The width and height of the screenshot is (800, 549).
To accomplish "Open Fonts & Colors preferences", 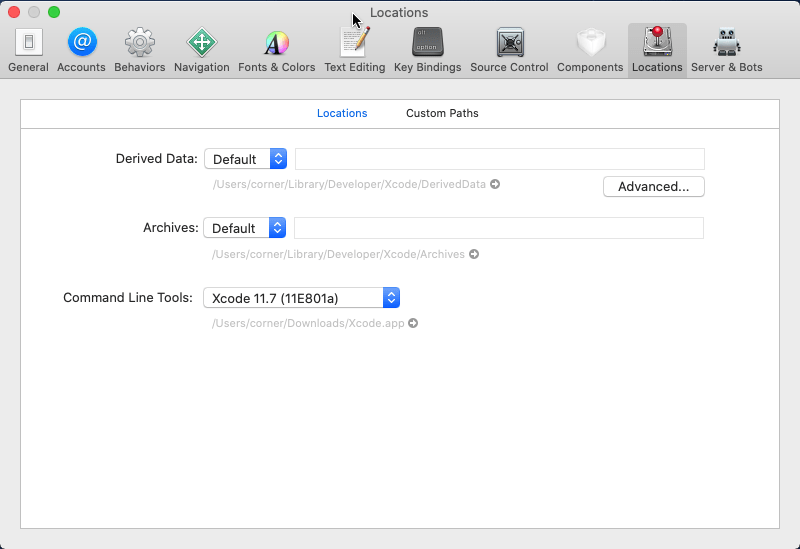I will [277, 51].
